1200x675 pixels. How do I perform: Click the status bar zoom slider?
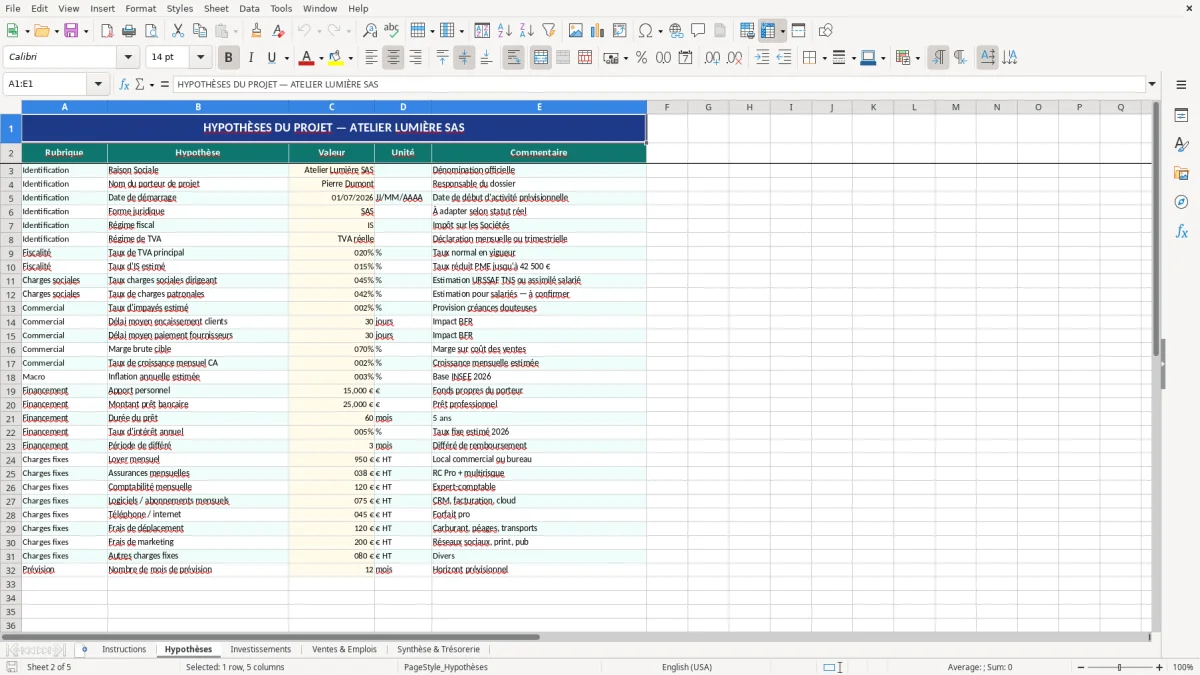1119,667
